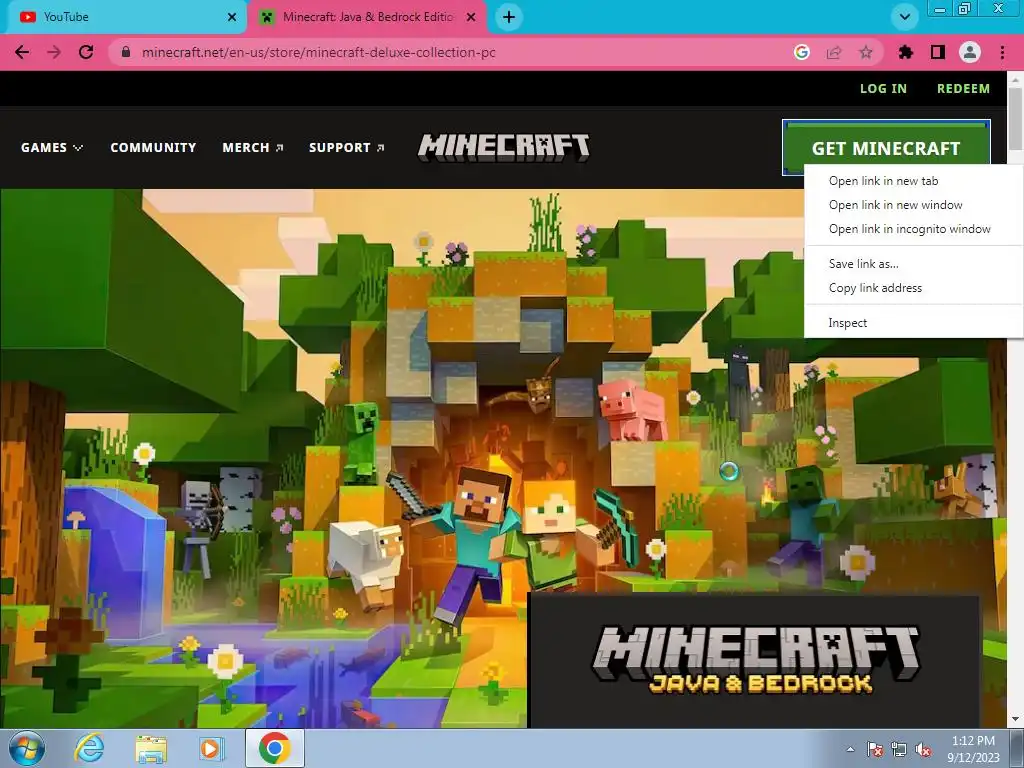Click the LOG IN link
1024x768 pixels.
tap(883, 88)
